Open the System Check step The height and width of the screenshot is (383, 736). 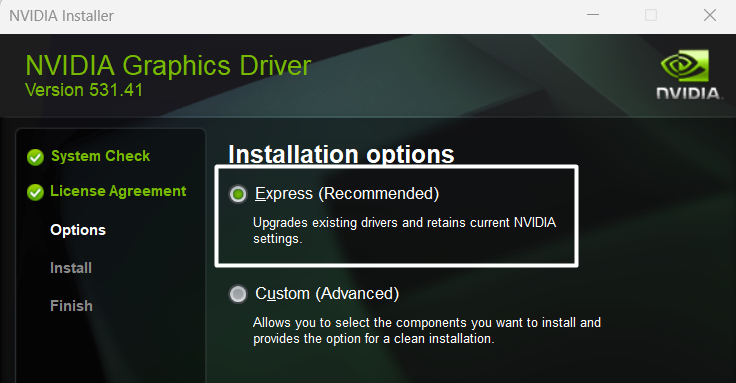pos(100,156)
